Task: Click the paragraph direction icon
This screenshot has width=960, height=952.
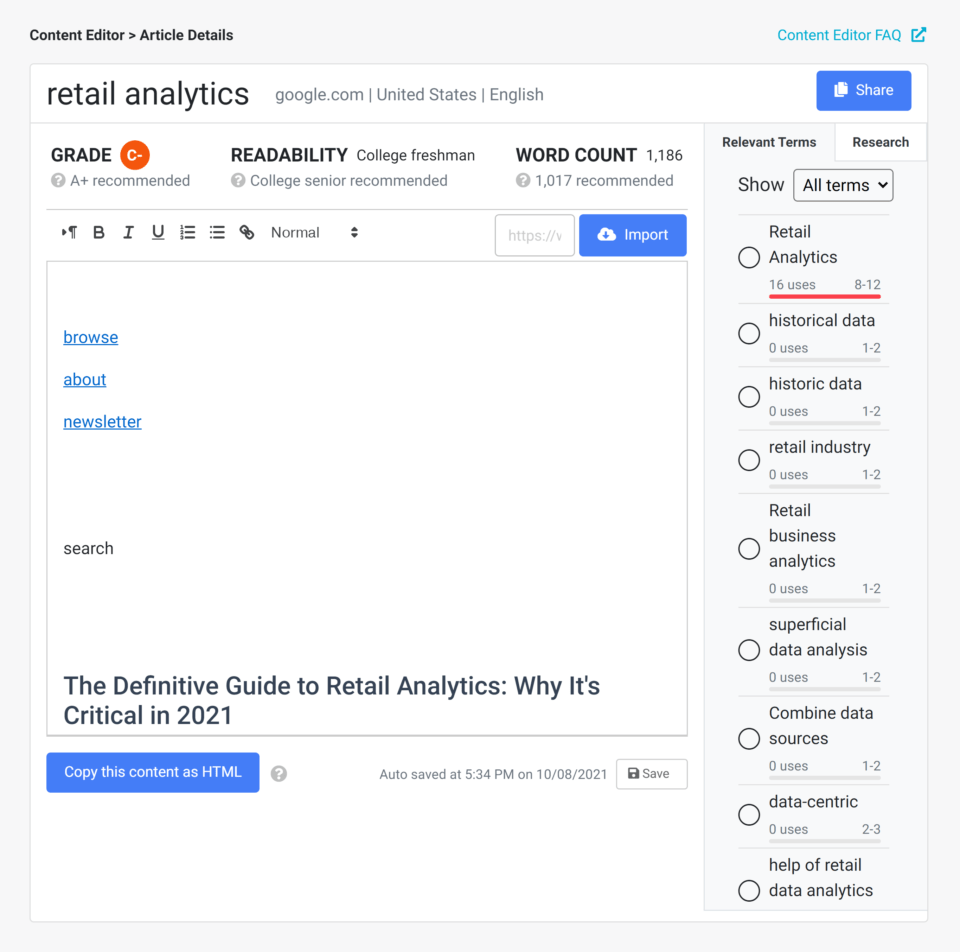Action: (68, 232)
